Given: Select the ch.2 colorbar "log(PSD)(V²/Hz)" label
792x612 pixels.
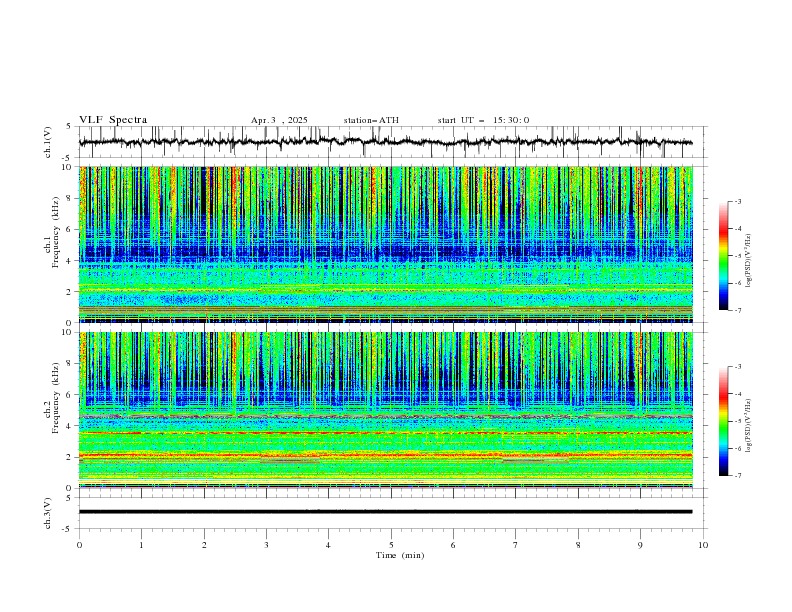Looking at the screenshot, I should (749, 425).
